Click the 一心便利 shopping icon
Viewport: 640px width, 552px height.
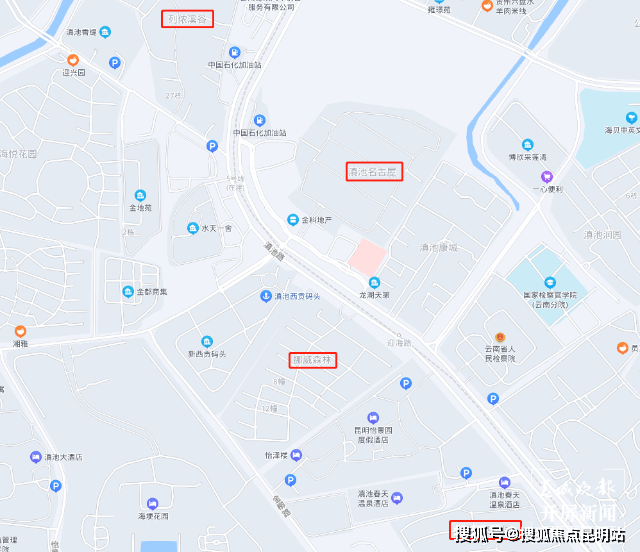click(547, 177)
